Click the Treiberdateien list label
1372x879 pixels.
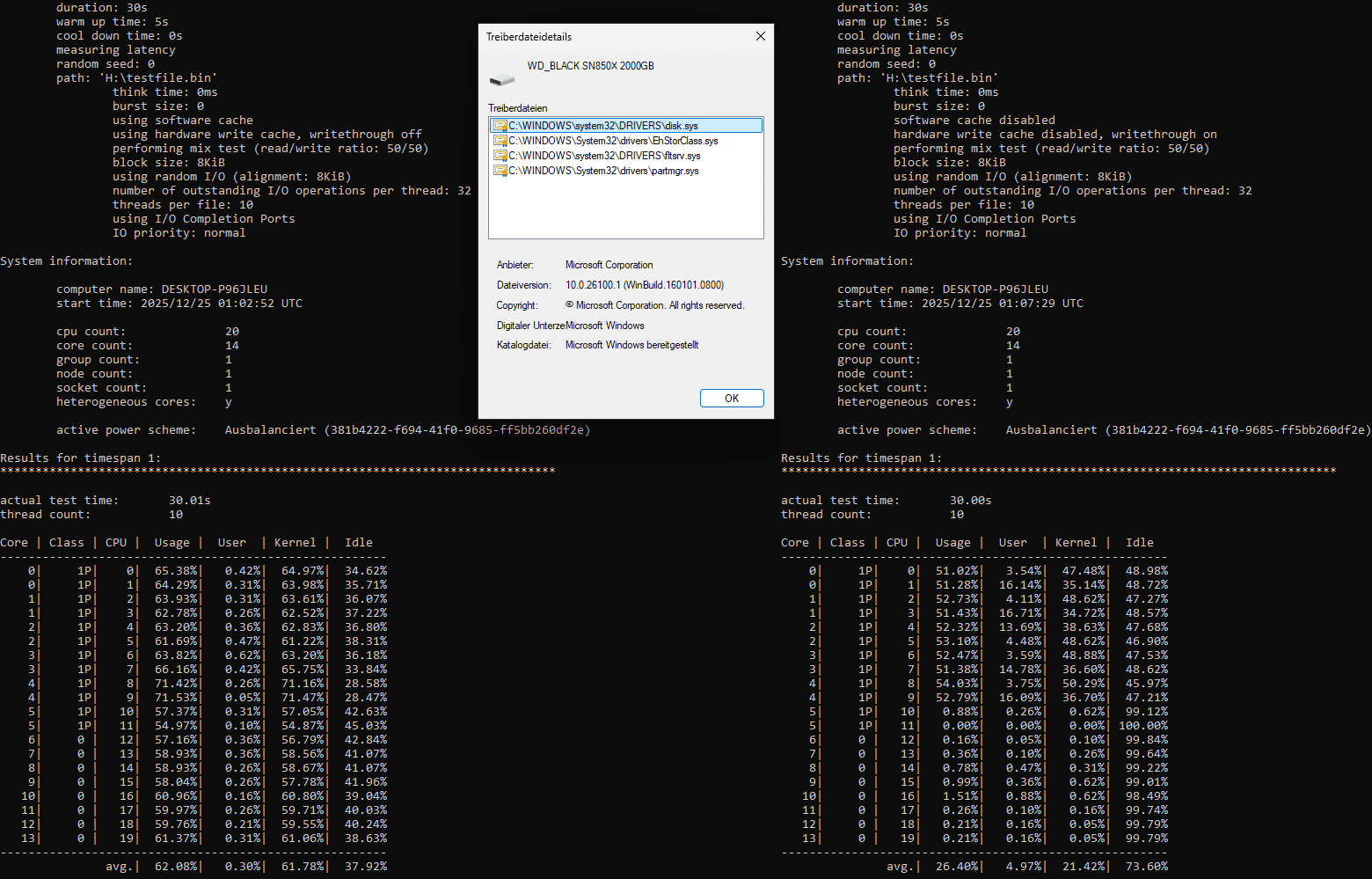517,108
